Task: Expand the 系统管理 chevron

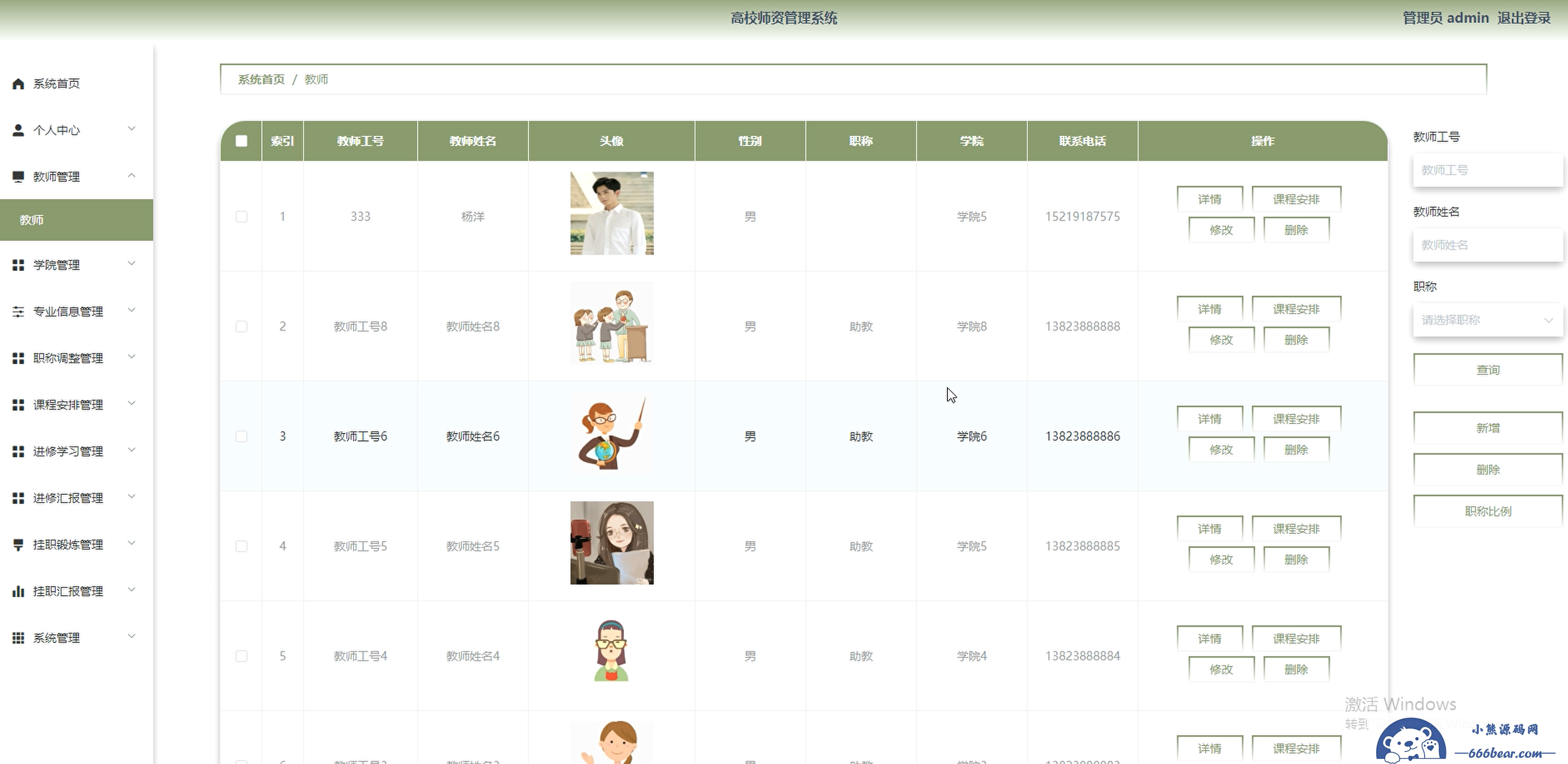Action: click(132, 637)
